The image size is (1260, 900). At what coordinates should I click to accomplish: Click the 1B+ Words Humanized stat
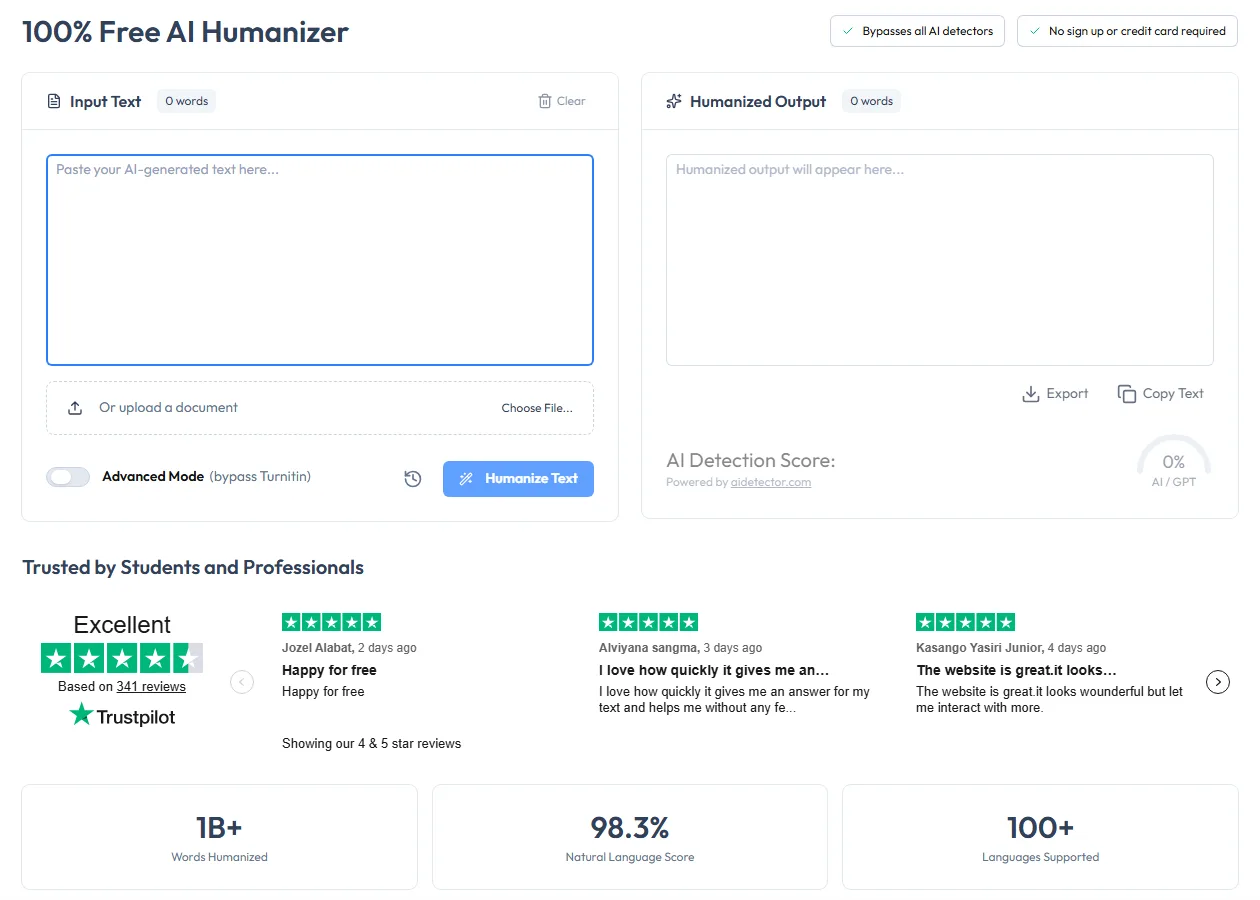(x=219, y=837)
